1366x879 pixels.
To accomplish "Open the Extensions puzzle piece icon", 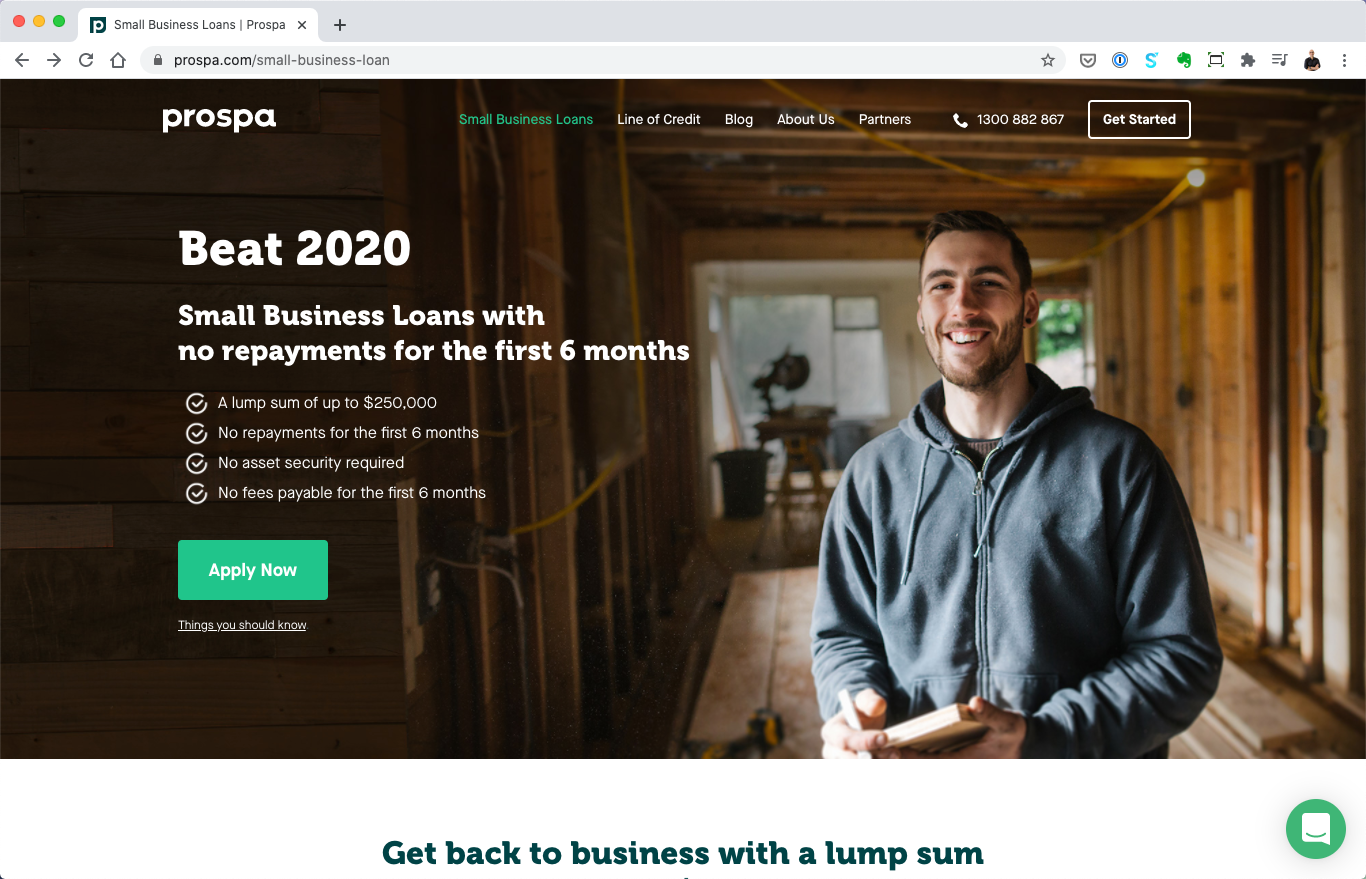I will (x=1247, y=60).
